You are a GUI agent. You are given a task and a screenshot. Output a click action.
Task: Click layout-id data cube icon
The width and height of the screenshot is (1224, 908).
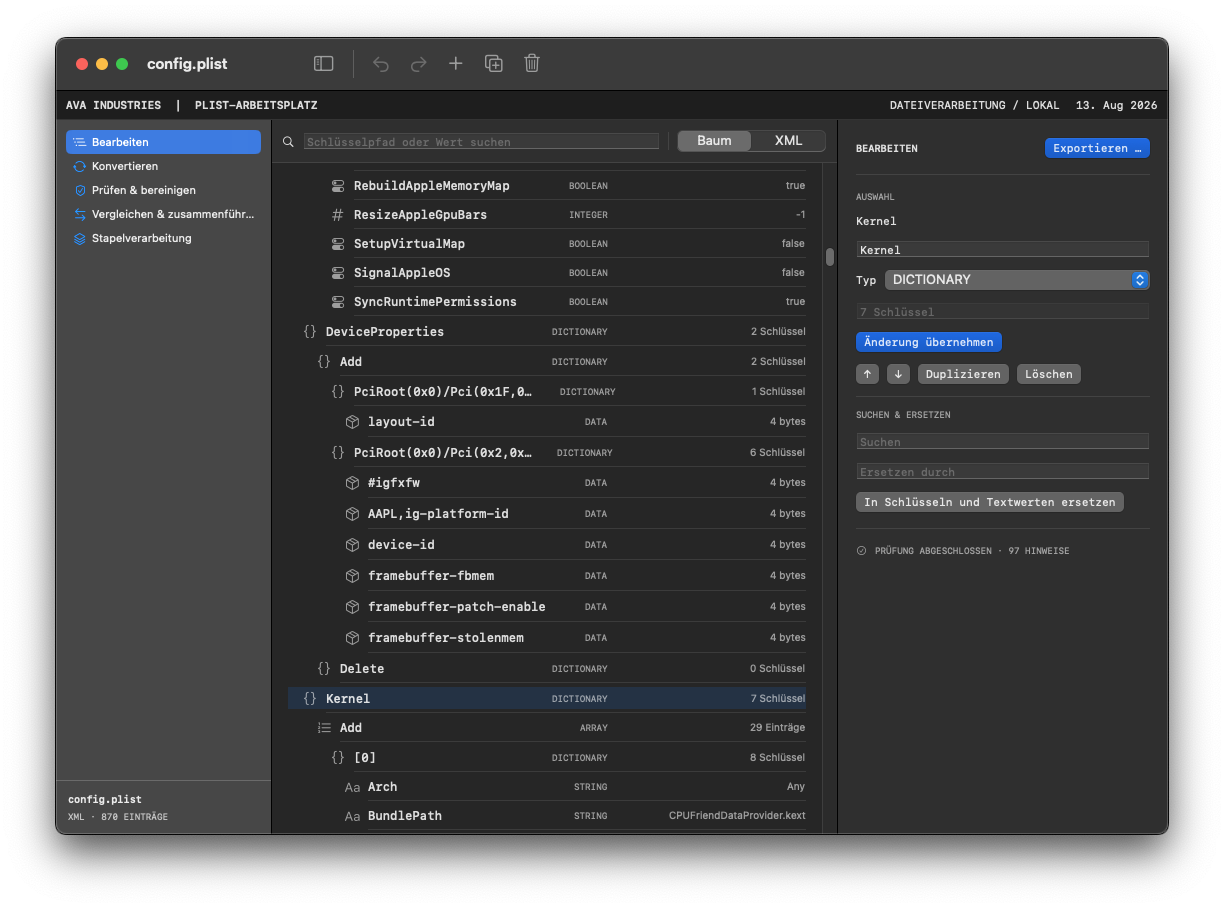[x=352, y=422]
